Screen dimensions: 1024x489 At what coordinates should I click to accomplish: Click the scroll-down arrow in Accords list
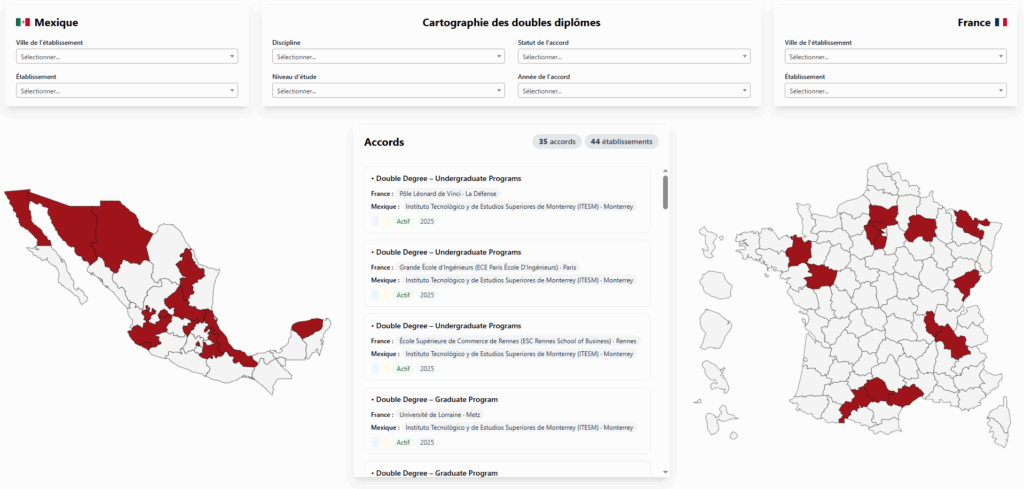[x=665, y=470]
